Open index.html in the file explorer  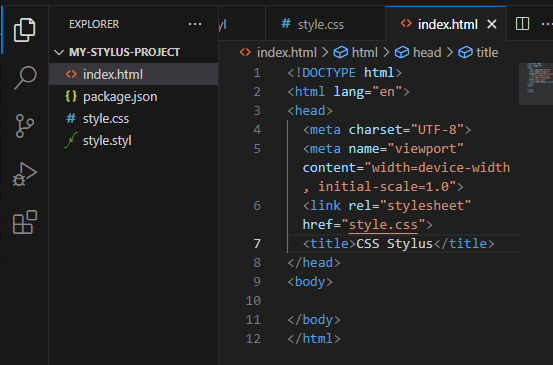click(133, 74)
